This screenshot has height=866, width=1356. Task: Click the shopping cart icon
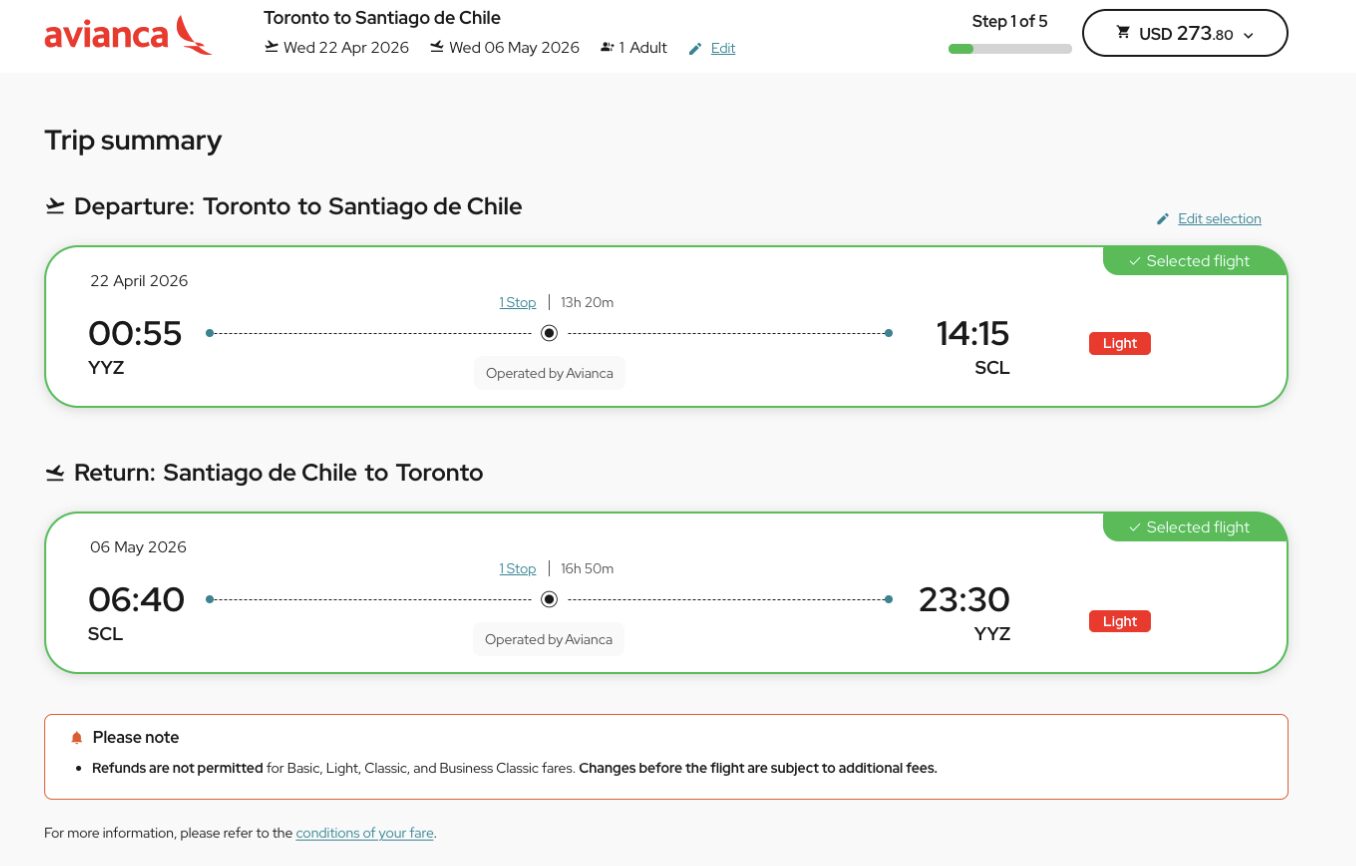click(1123, 33)
